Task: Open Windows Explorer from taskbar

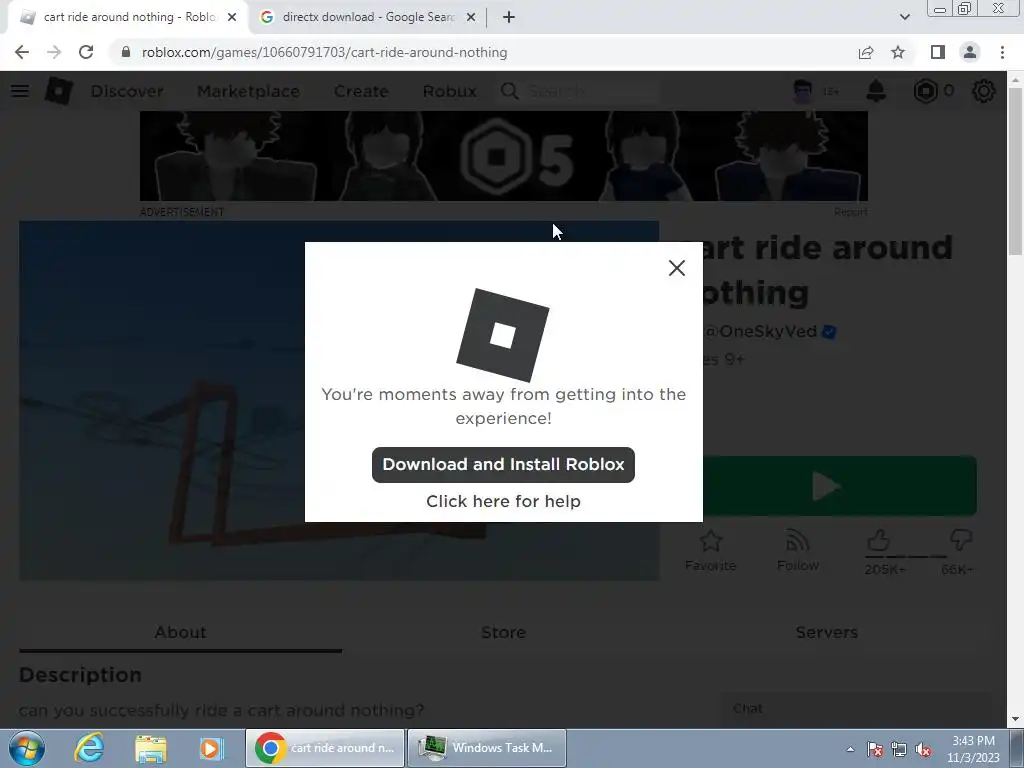Action: click(x=150, y=748)
